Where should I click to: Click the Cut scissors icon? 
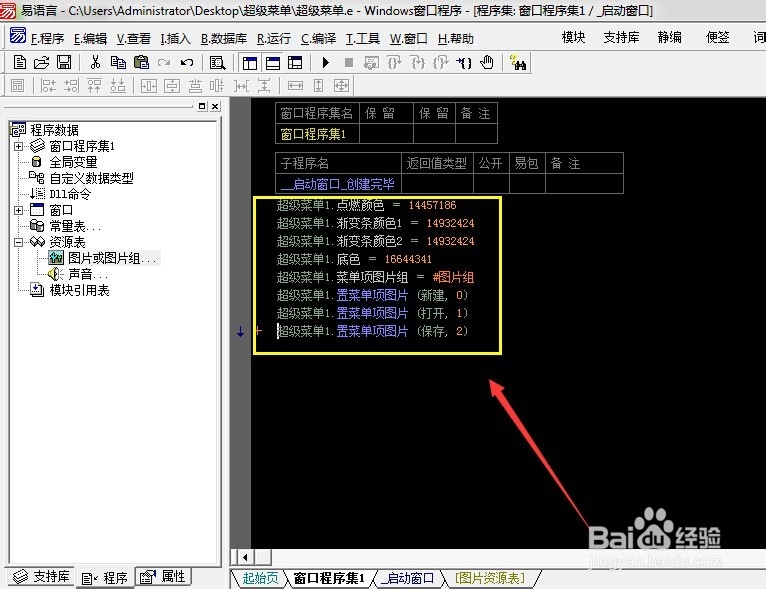tap(95, 62)
